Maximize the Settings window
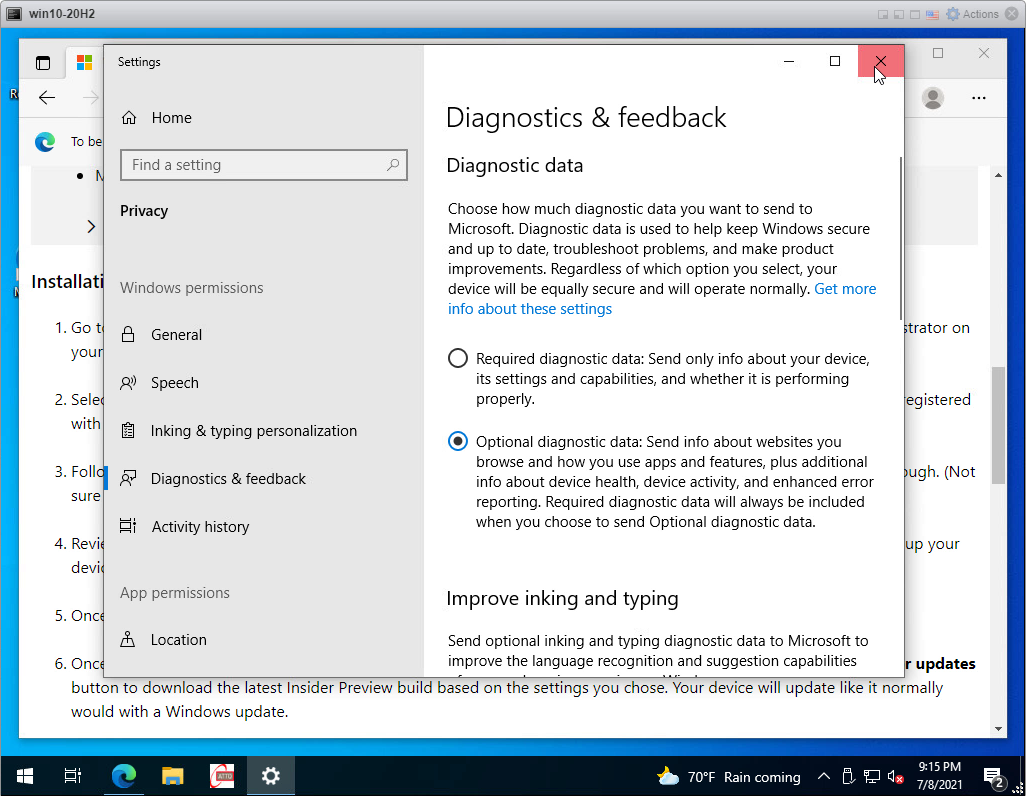The height and width of the screenshot is (796, 1026). pos(835,62)
